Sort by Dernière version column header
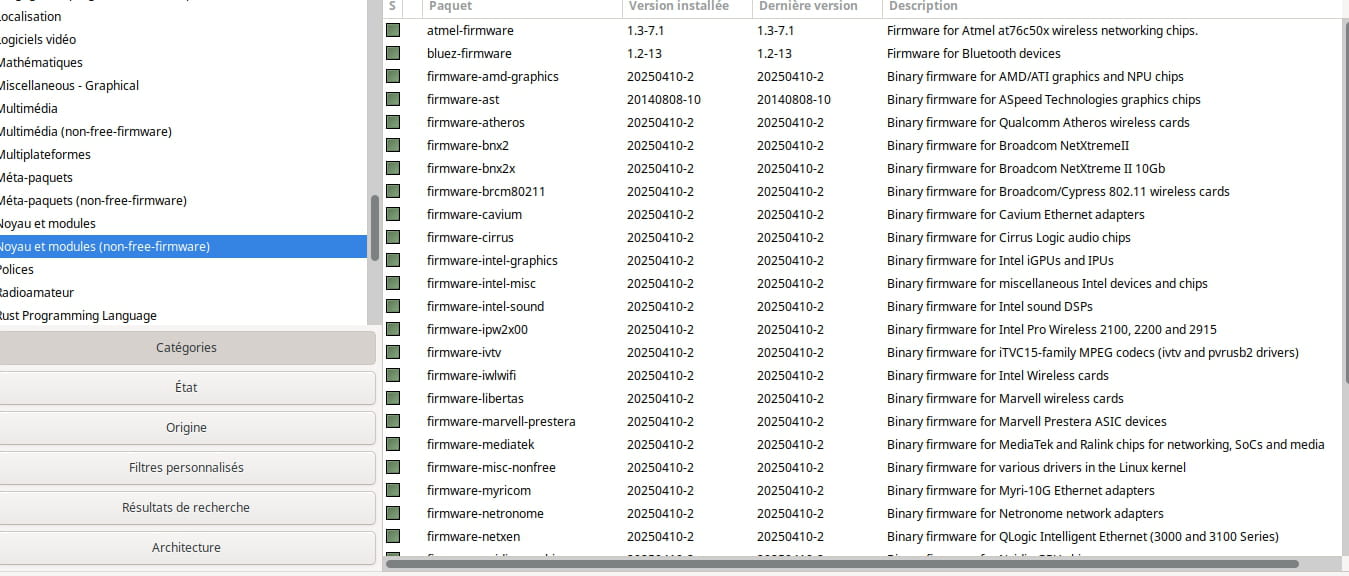 tap(815, 7)
